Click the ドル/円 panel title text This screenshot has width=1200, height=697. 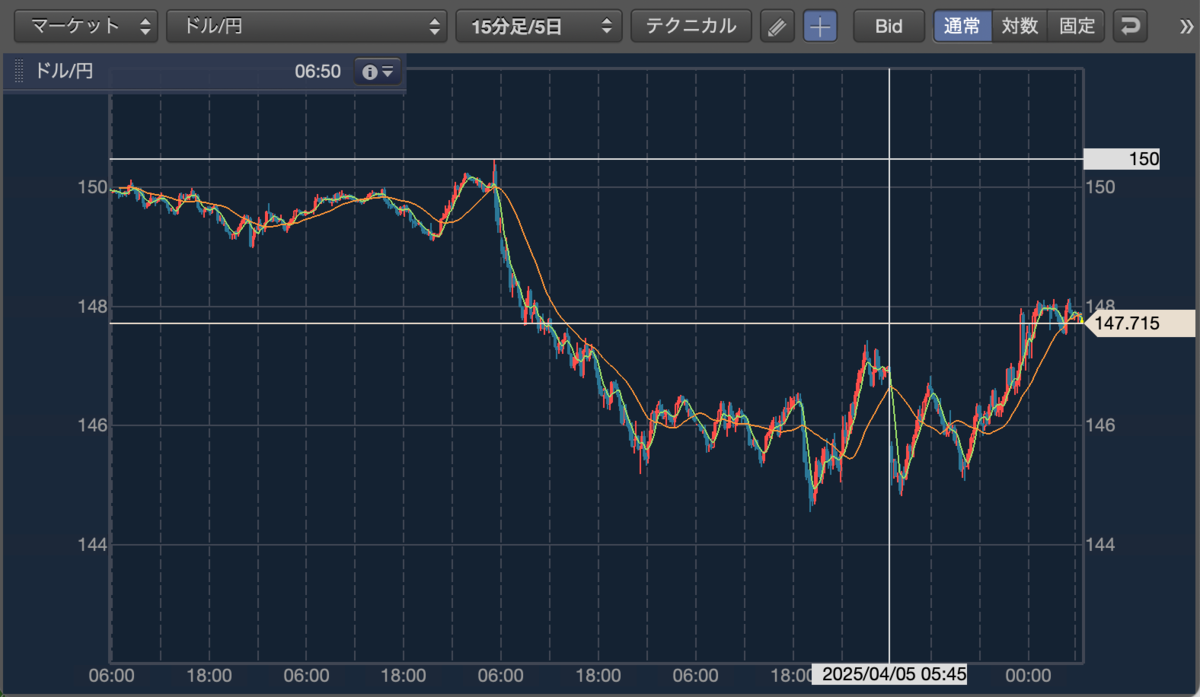pyautogui.click(x=64, y=72)
